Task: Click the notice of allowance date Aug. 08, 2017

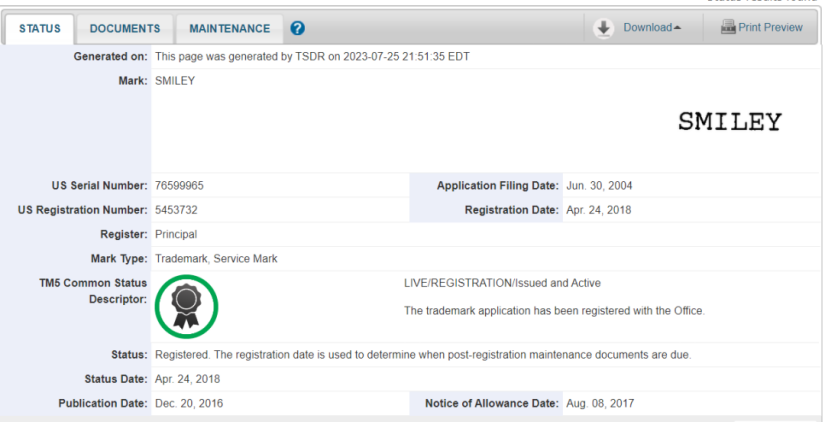Action: (x=600, y=404)
